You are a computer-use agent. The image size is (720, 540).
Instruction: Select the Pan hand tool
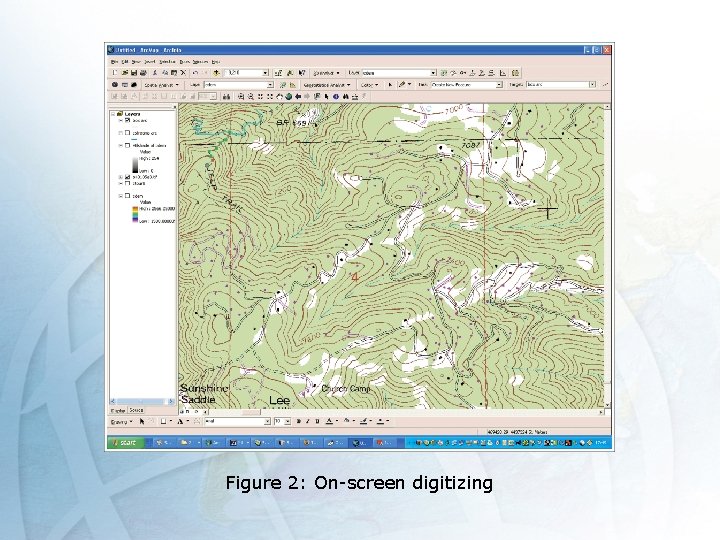pyautogui.click(x=279, y=96)
